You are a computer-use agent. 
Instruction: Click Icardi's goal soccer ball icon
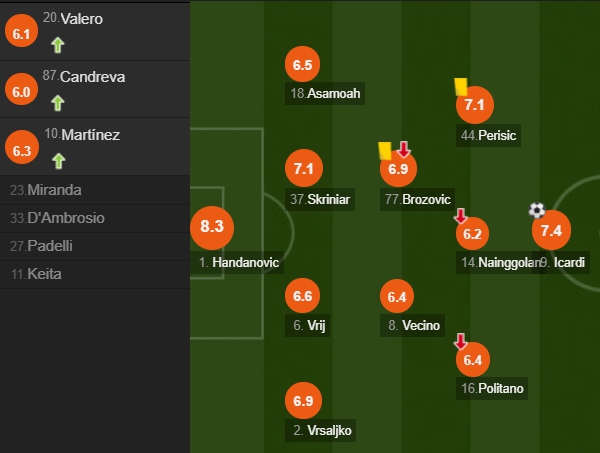point(536,210)
